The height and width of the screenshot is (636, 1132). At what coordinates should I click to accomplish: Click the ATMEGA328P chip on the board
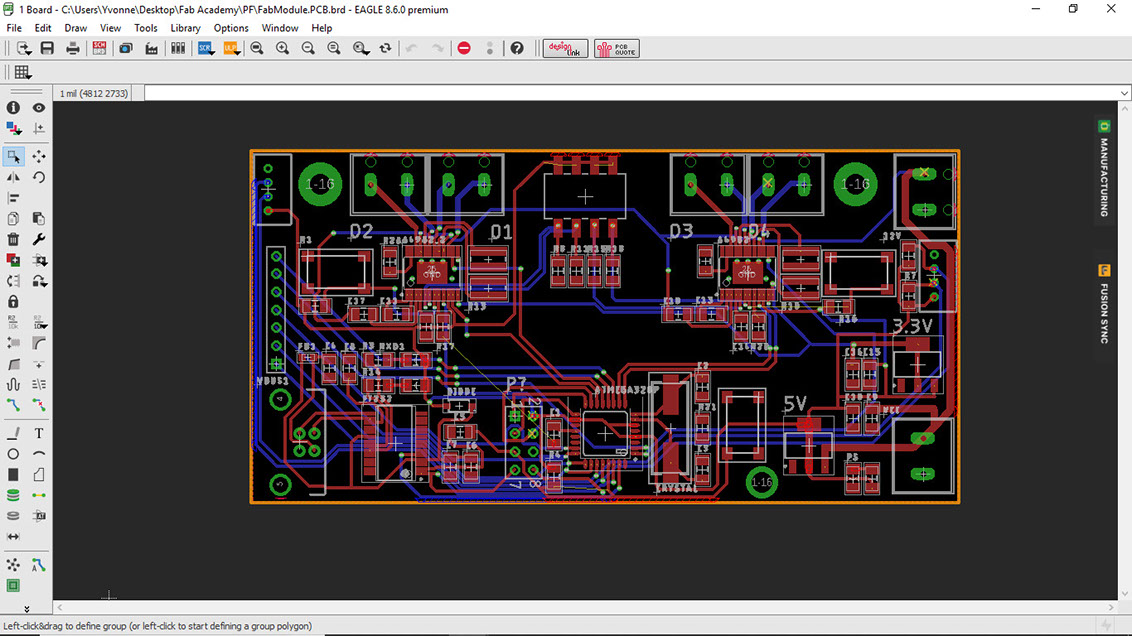[x=605, y=434]
